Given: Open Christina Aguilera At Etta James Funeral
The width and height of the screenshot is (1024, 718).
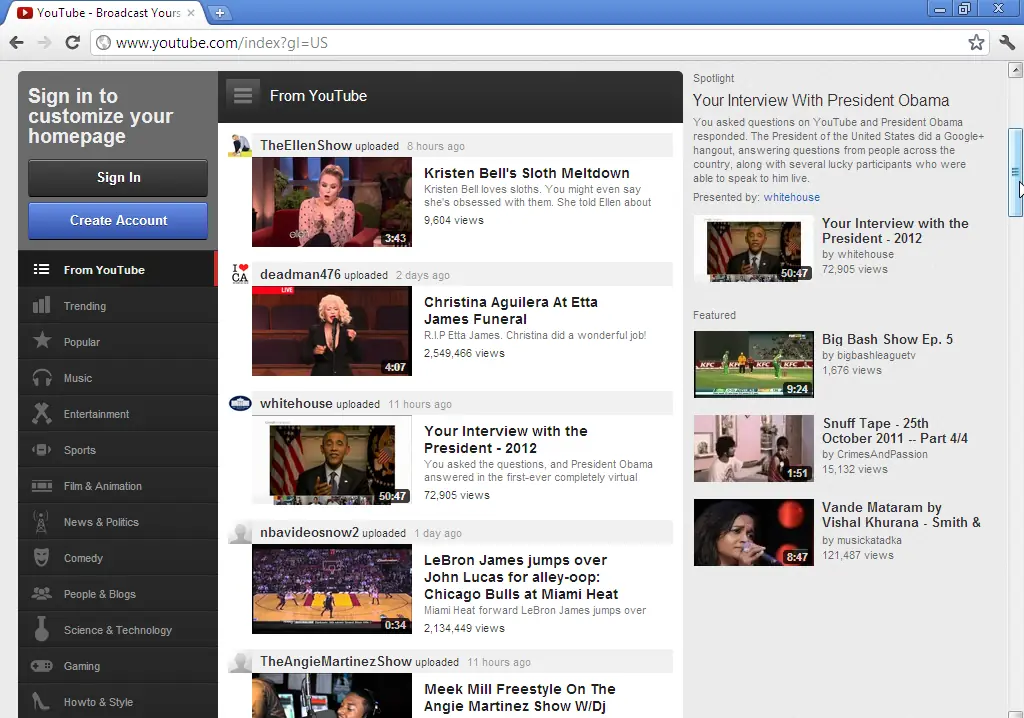Looking at the screenshot, I should tap(511, 310).
